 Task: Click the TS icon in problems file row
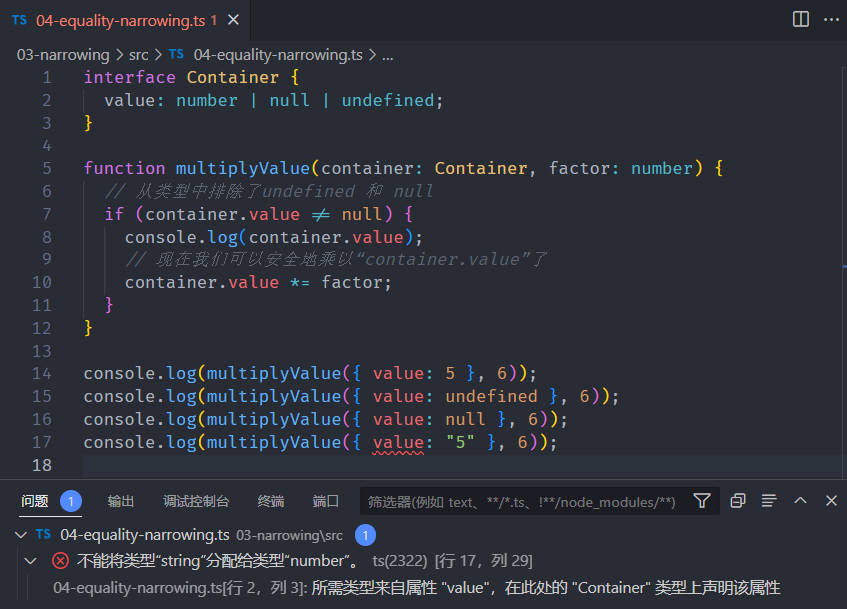pos(43,534)
